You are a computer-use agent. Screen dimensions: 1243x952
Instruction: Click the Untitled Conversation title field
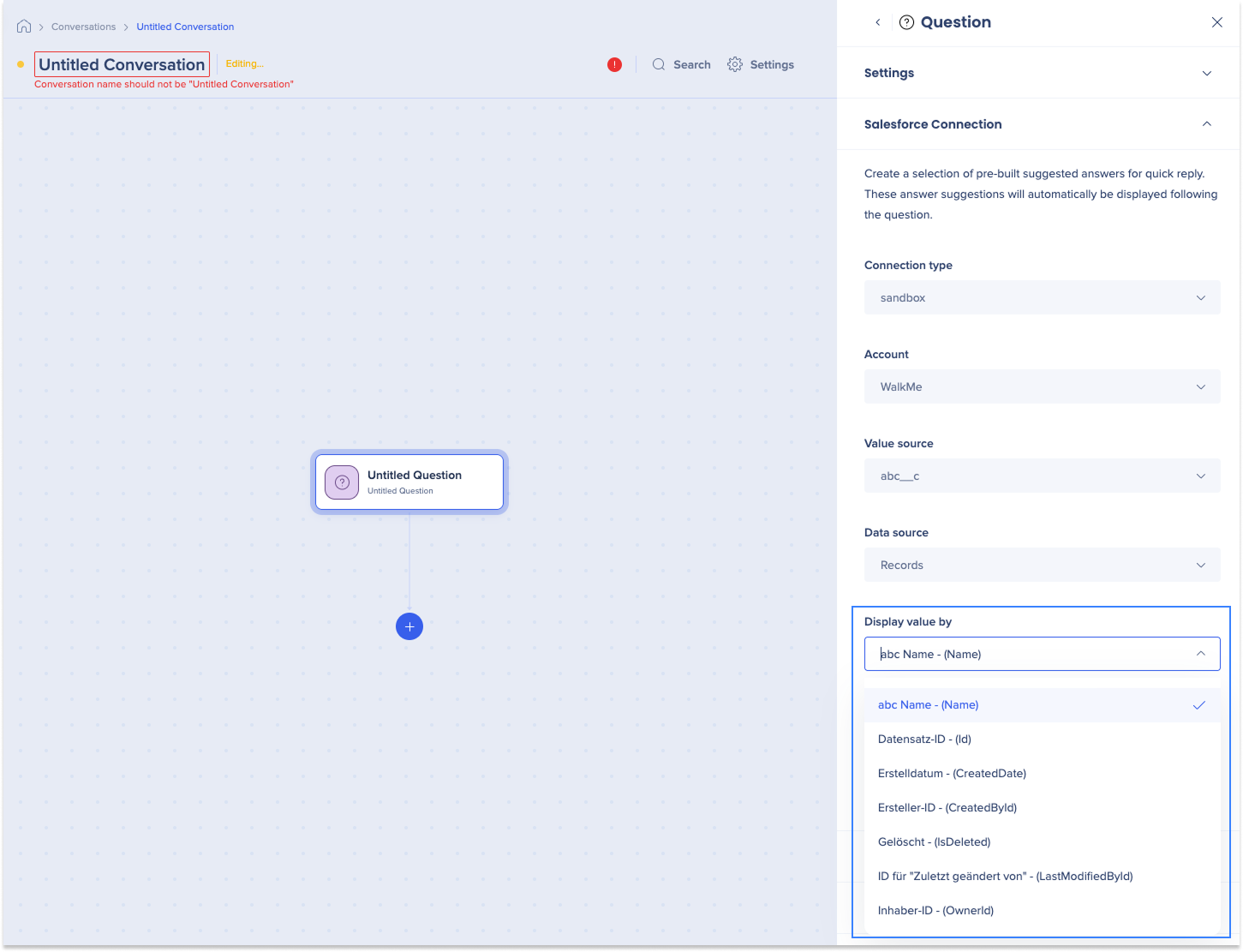pos(122,64)
